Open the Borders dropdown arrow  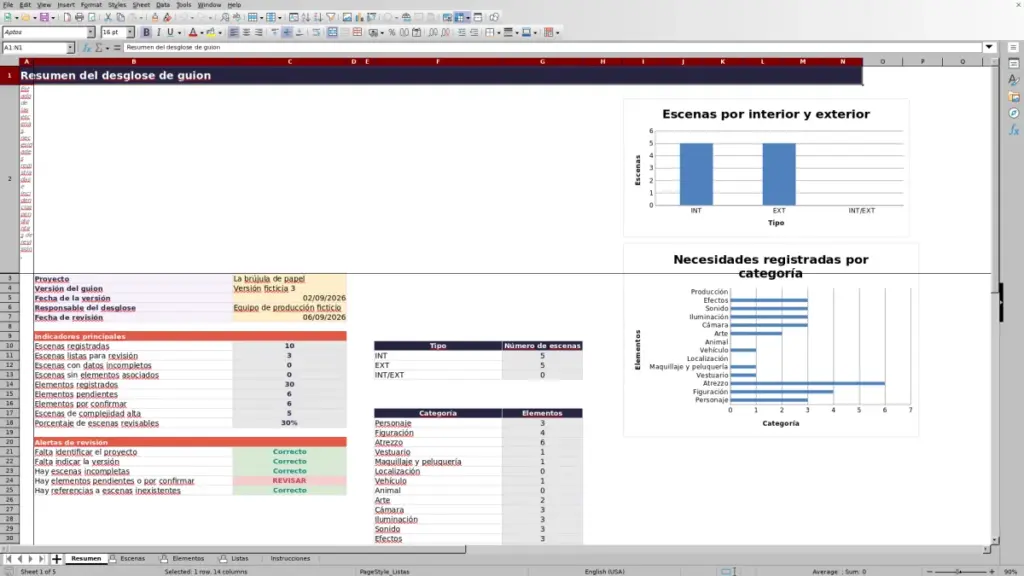499,33
